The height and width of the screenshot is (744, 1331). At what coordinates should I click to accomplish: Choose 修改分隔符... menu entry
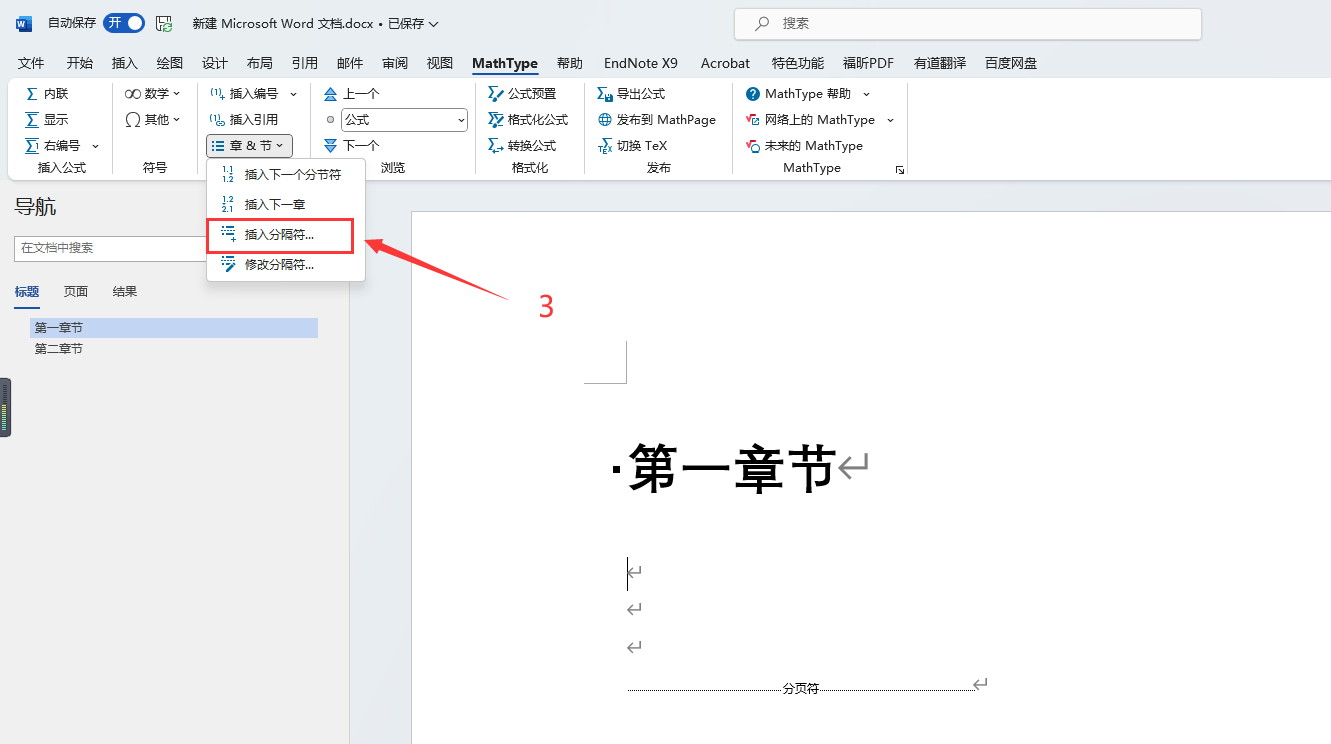[285, 265]
